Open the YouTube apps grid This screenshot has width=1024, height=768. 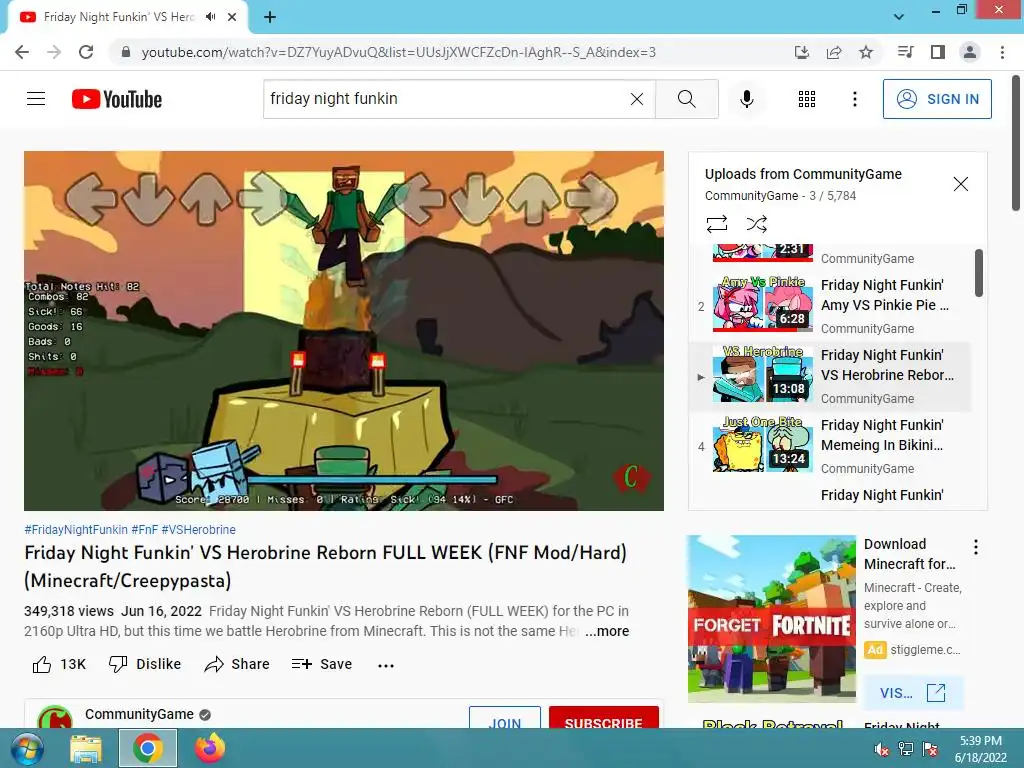(807, 99)
